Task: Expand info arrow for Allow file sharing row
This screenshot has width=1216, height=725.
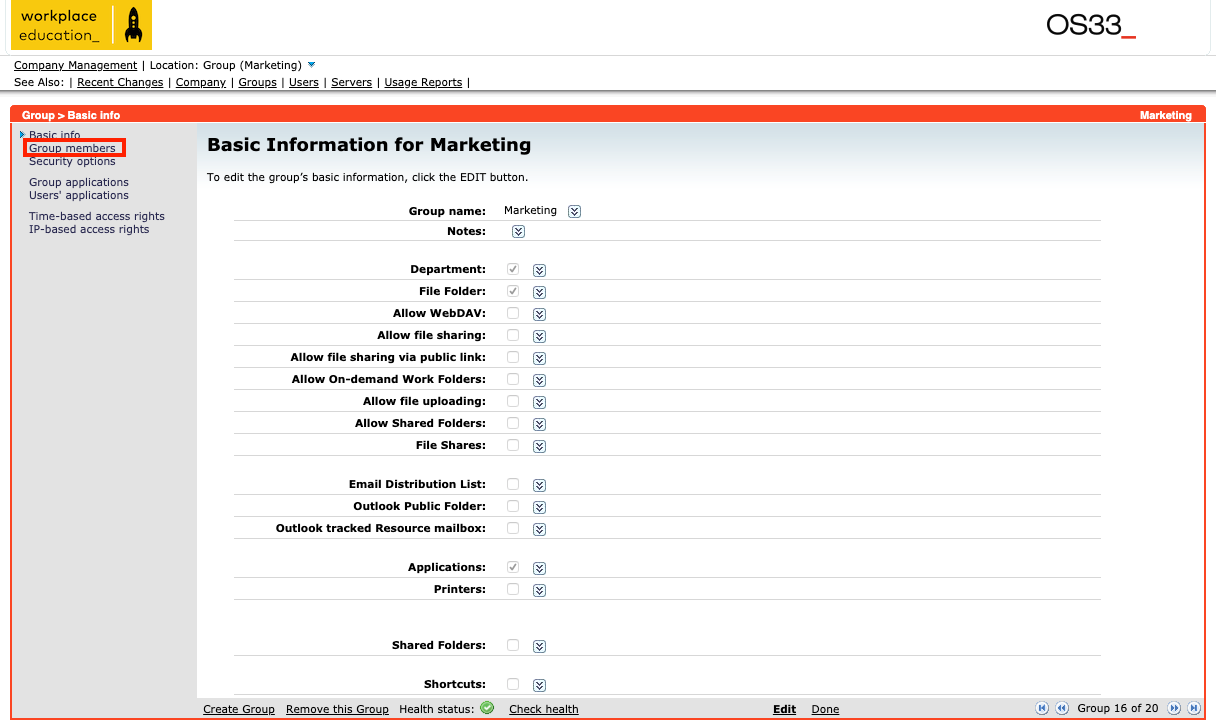Action: tap(539, 336)
